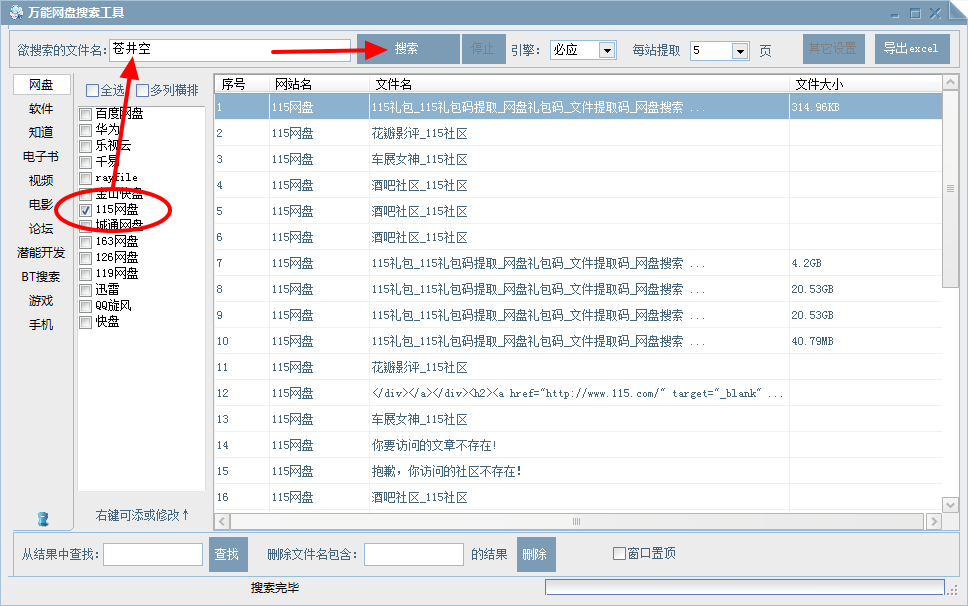Click the 导出excel export button

point(912,49)
